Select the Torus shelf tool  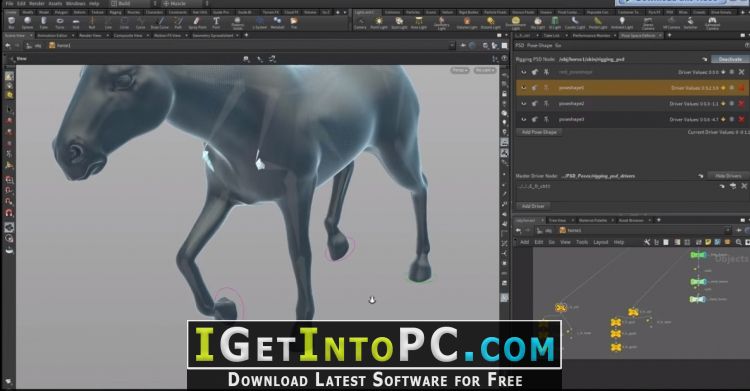60,22
